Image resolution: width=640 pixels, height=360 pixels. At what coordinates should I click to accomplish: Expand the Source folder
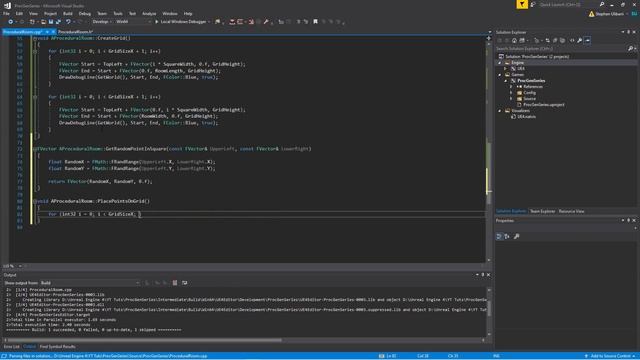511,99
